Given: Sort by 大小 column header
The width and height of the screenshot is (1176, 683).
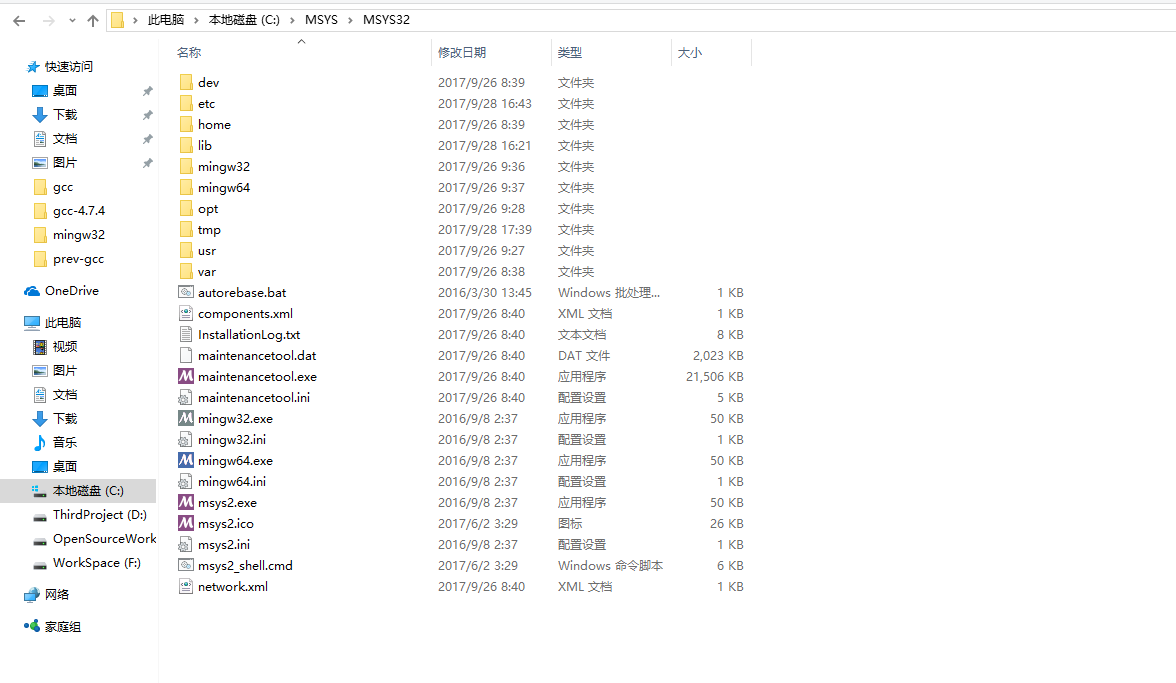Looking at the screenshot, I should (690, 52).
